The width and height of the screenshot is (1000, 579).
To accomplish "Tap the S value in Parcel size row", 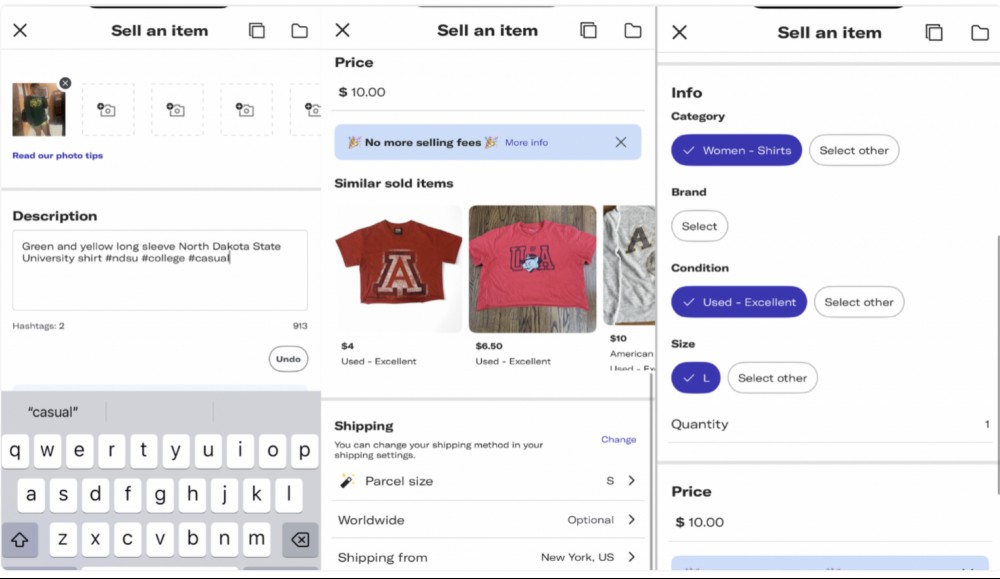I will 610,481.
